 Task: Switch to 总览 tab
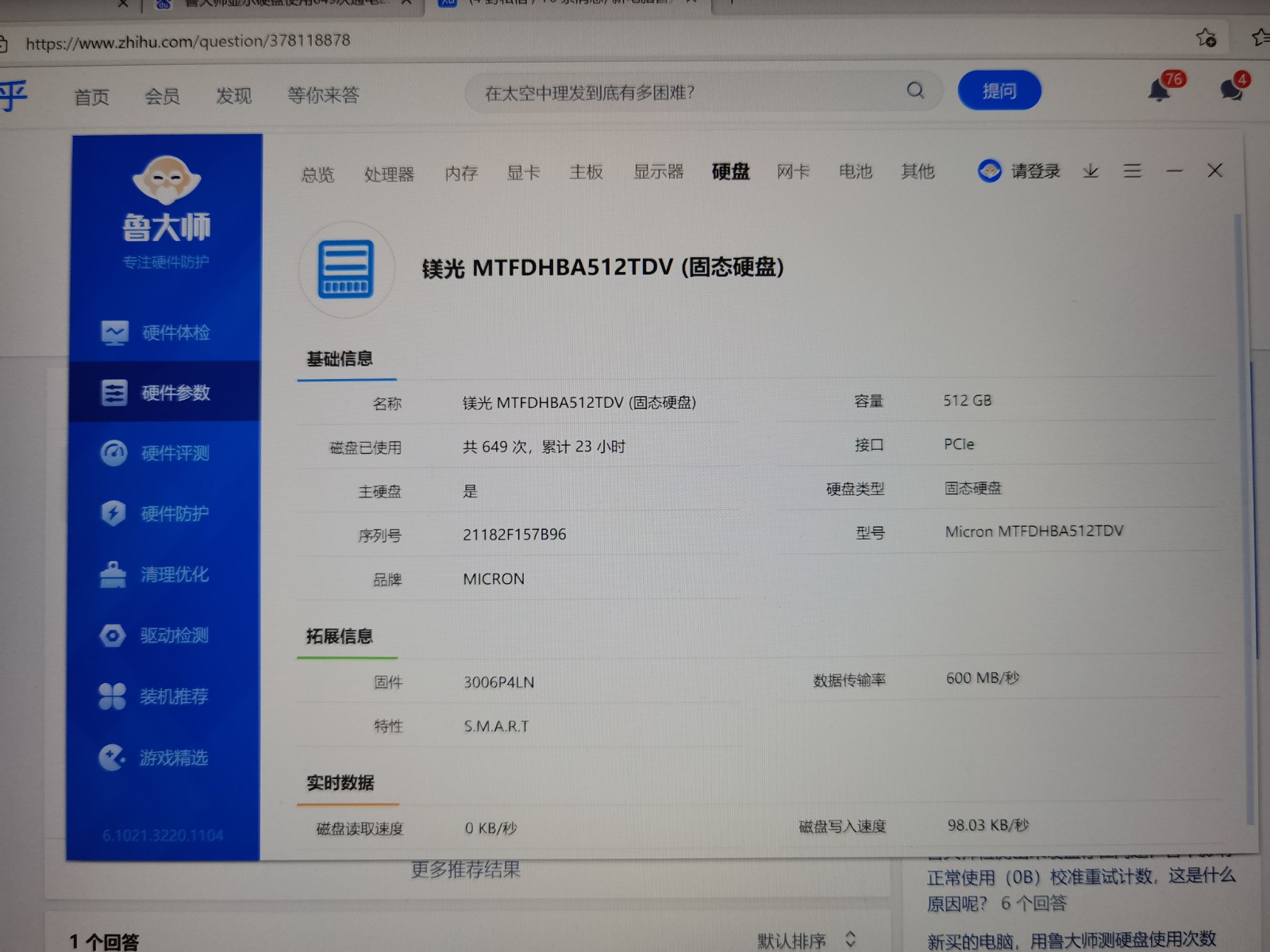pyautogui.click(x=317, y=175)
